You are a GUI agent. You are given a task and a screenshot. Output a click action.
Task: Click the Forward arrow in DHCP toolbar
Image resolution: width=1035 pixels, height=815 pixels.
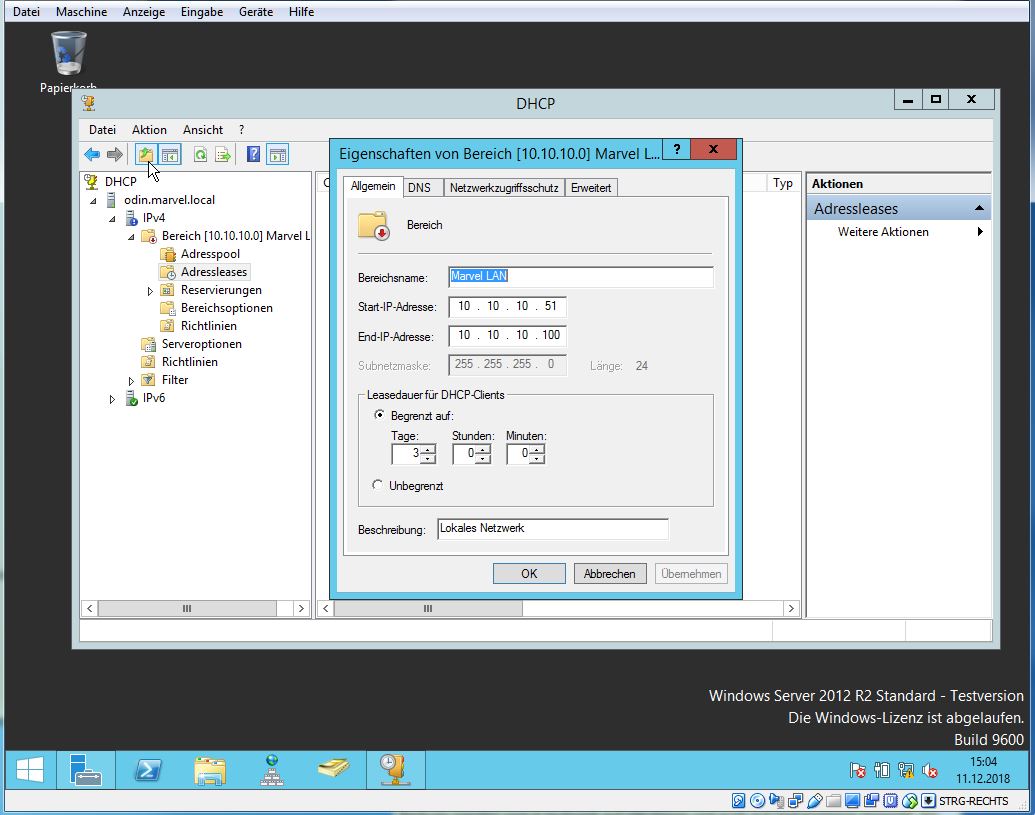click(x=115, y=154)
